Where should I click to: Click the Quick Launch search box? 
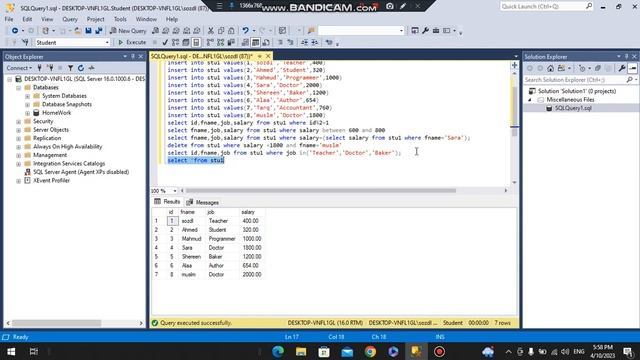coord(547,7)
